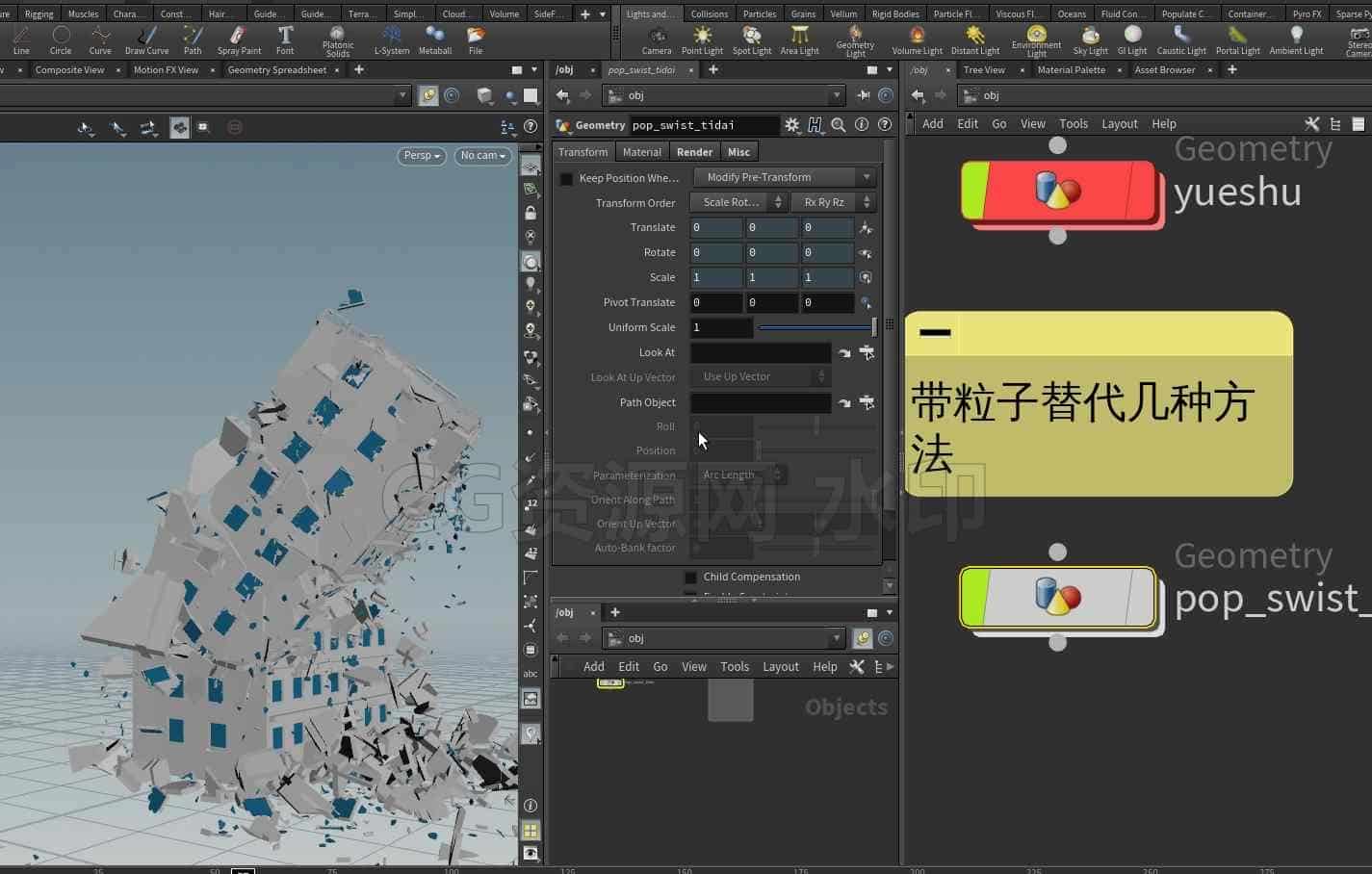Switch to the Render parameter tab
Screen dimensions: 1372x874
coord(694,152)
